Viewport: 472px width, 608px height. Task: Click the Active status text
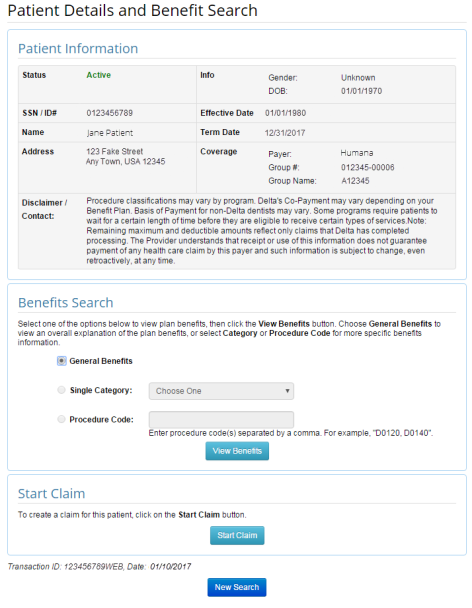(99, 75)
